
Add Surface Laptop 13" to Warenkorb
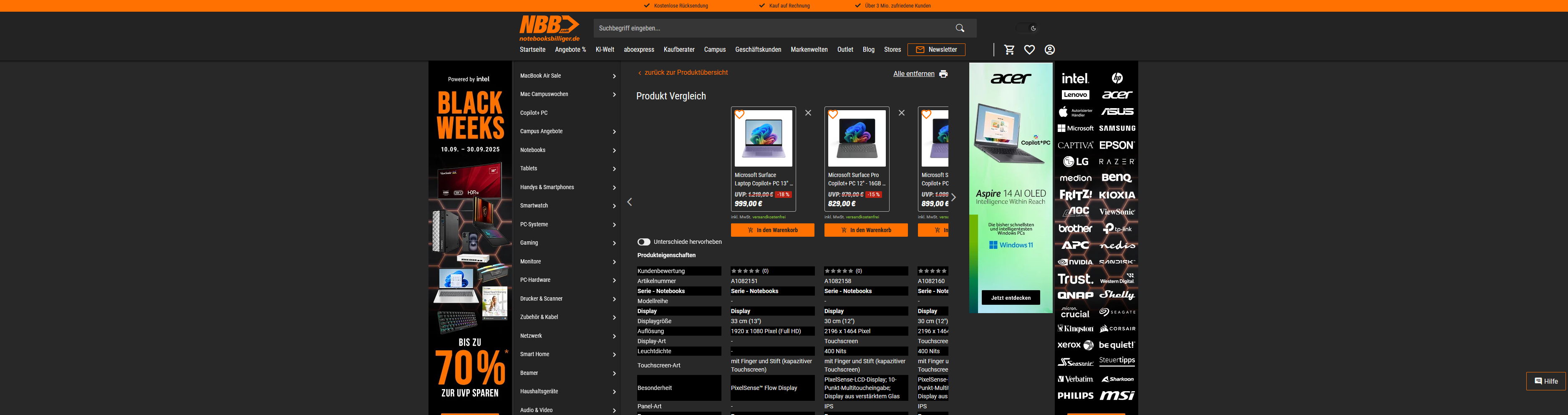tap(772, 230)
